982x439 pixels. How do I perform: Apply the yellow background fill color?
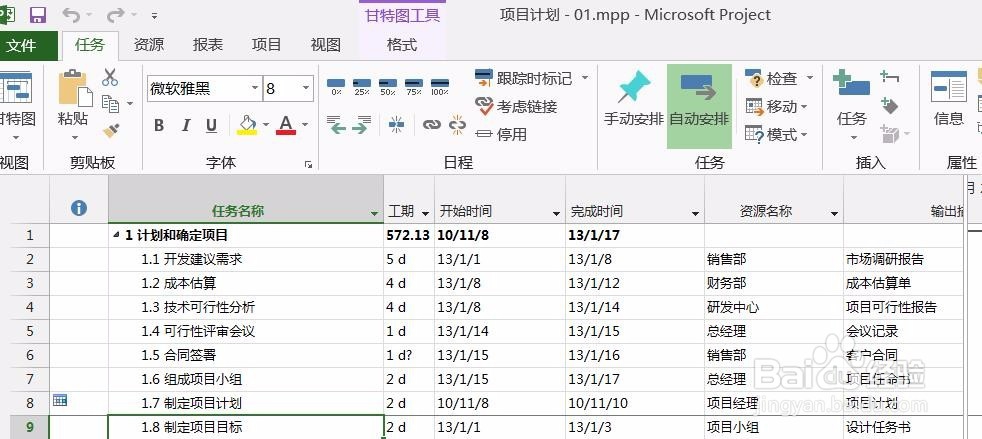[x=247, y=125]
